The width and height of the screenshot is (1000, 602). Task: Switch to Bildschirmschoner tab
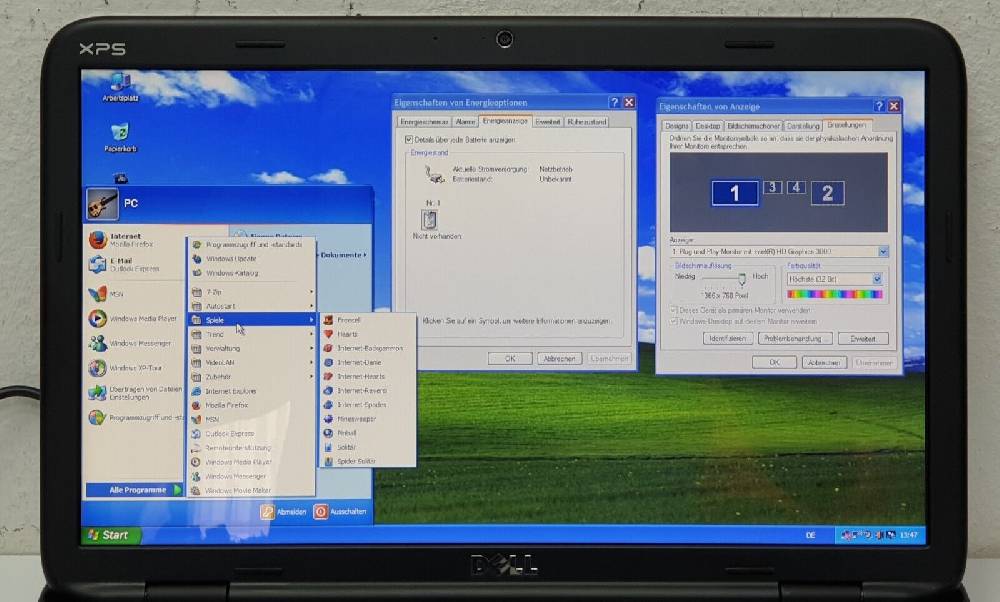[753, 126]
